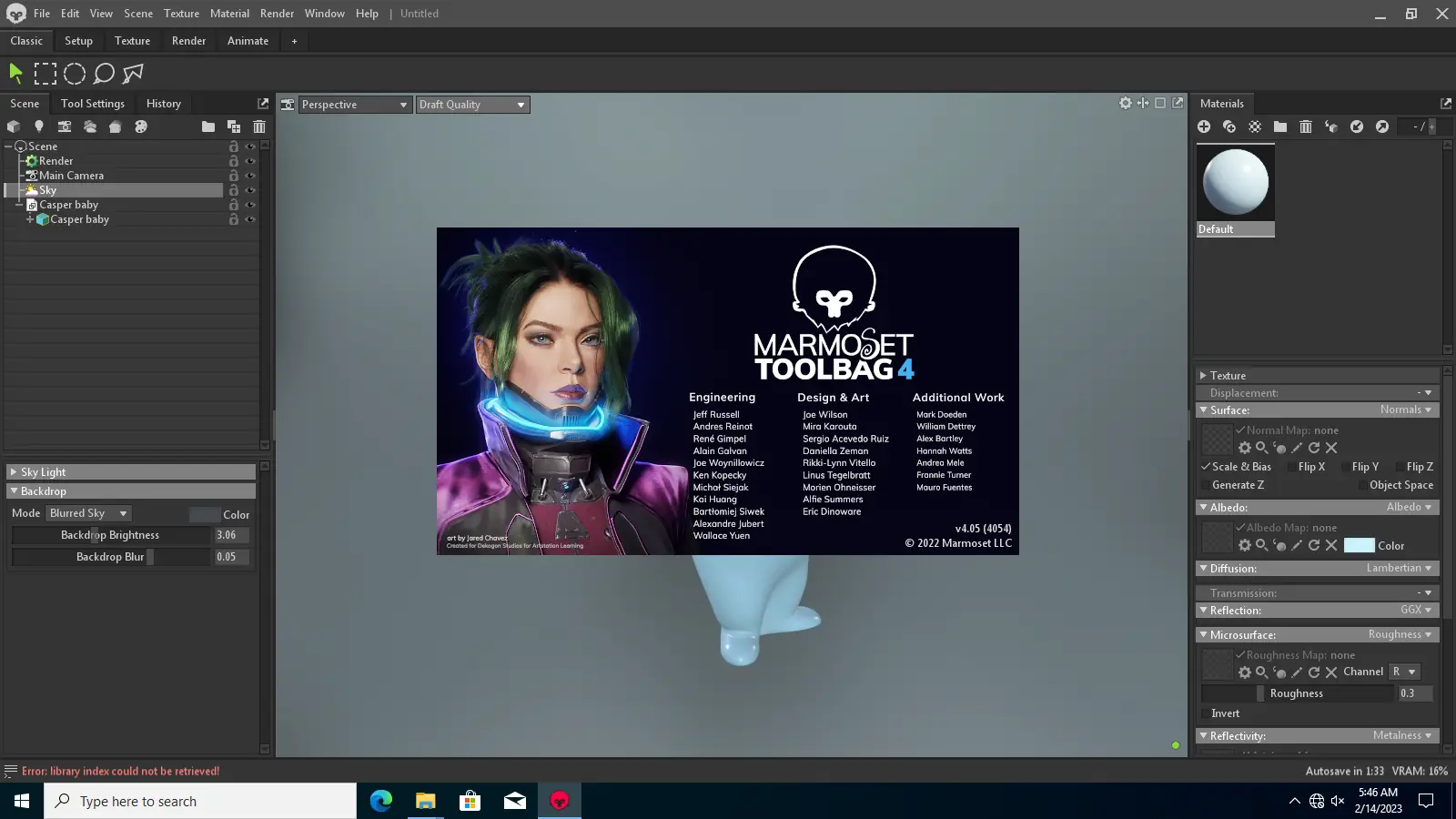Check the Invert roughness option
Image resolution: width=1456 pixels, height=819 pixels.
pyautogui.click(x=1206, y=713)
